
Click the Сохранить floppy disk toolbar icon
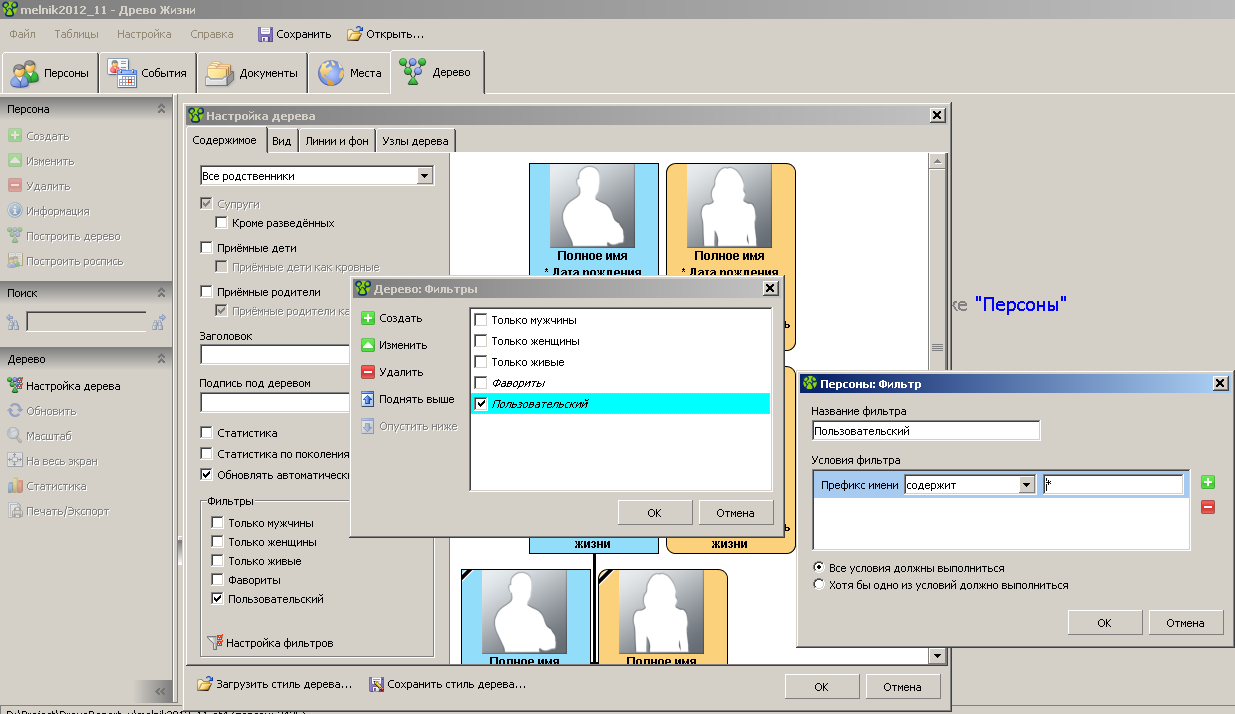[265, 34]
